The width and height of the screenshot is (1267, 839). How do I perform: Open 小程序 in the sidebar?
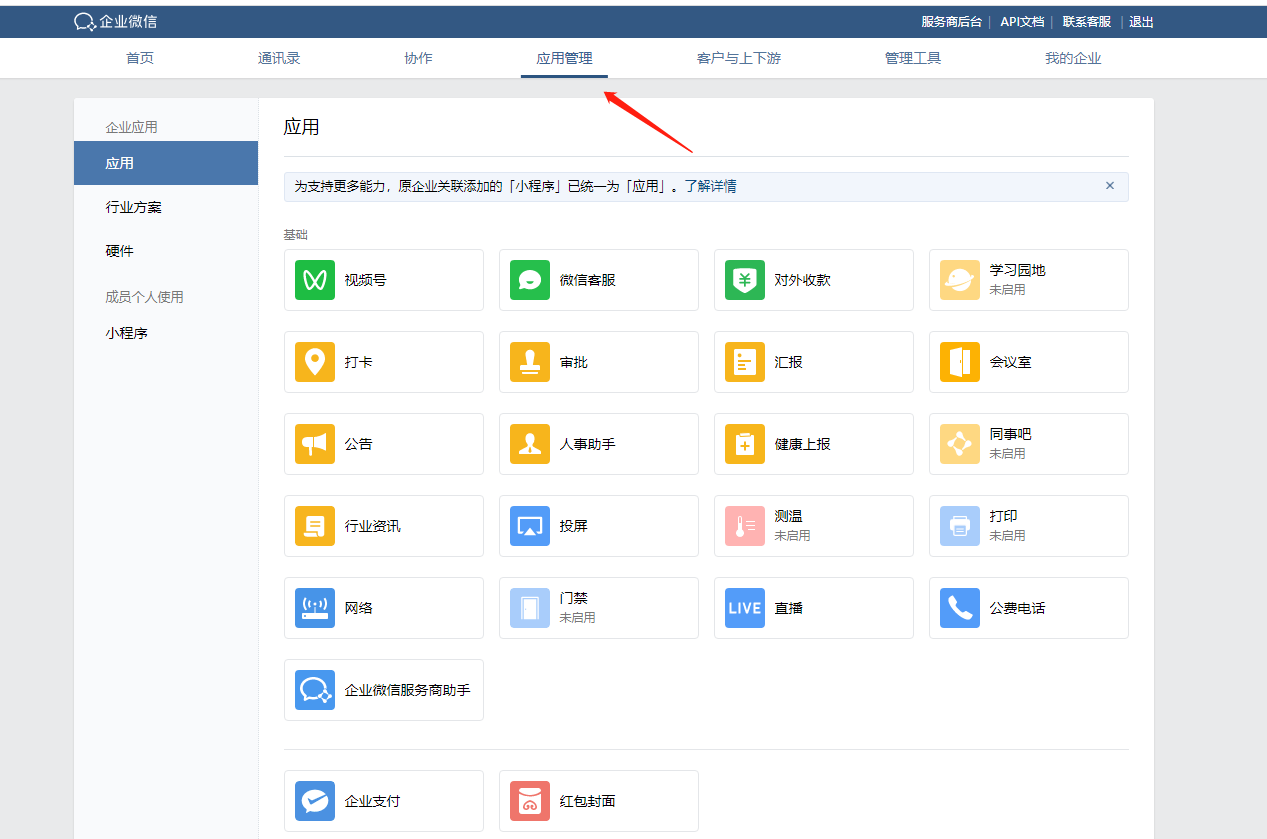point(127,333)
